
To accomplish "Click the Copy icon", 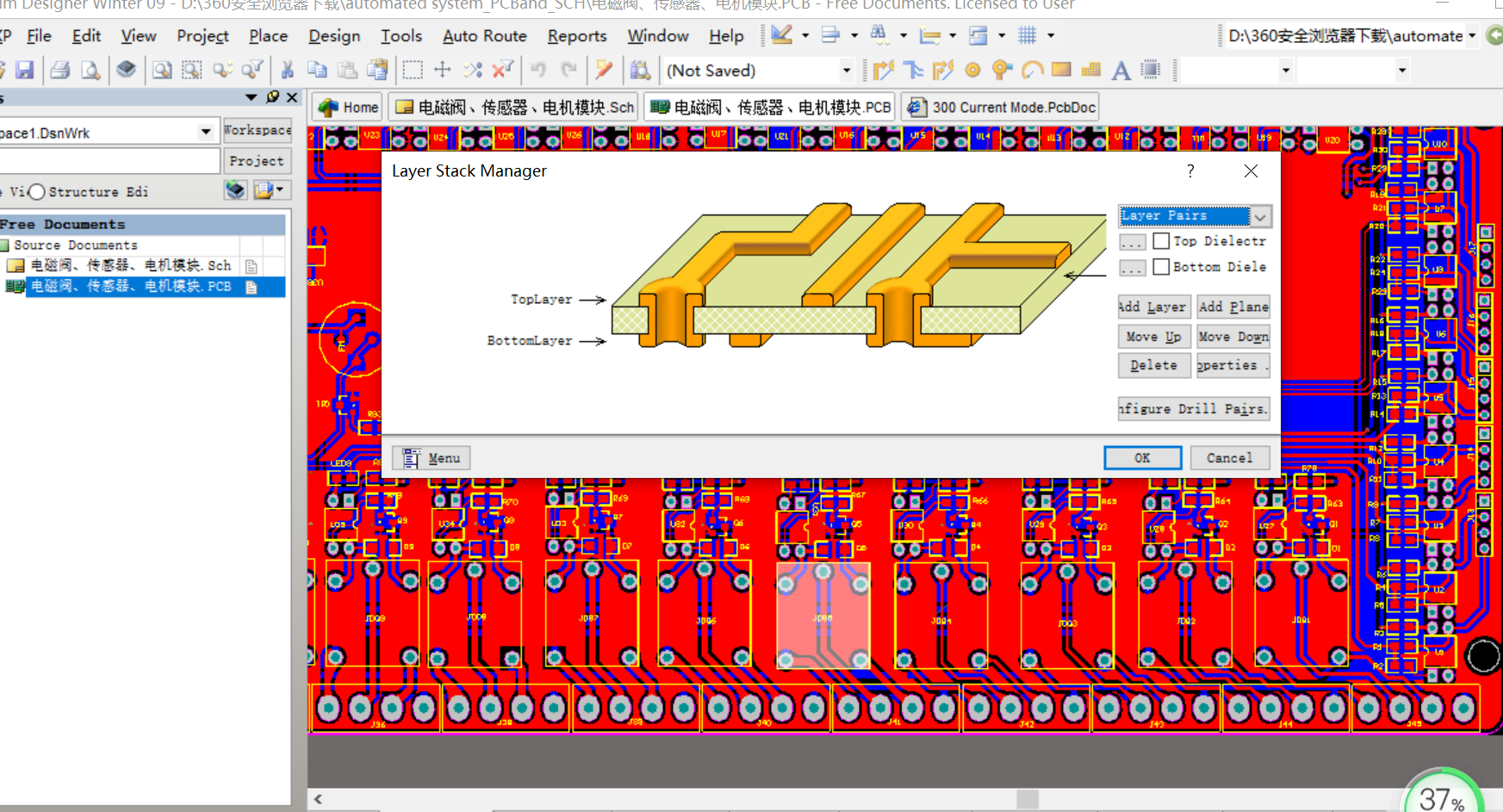I will point(317,70).
